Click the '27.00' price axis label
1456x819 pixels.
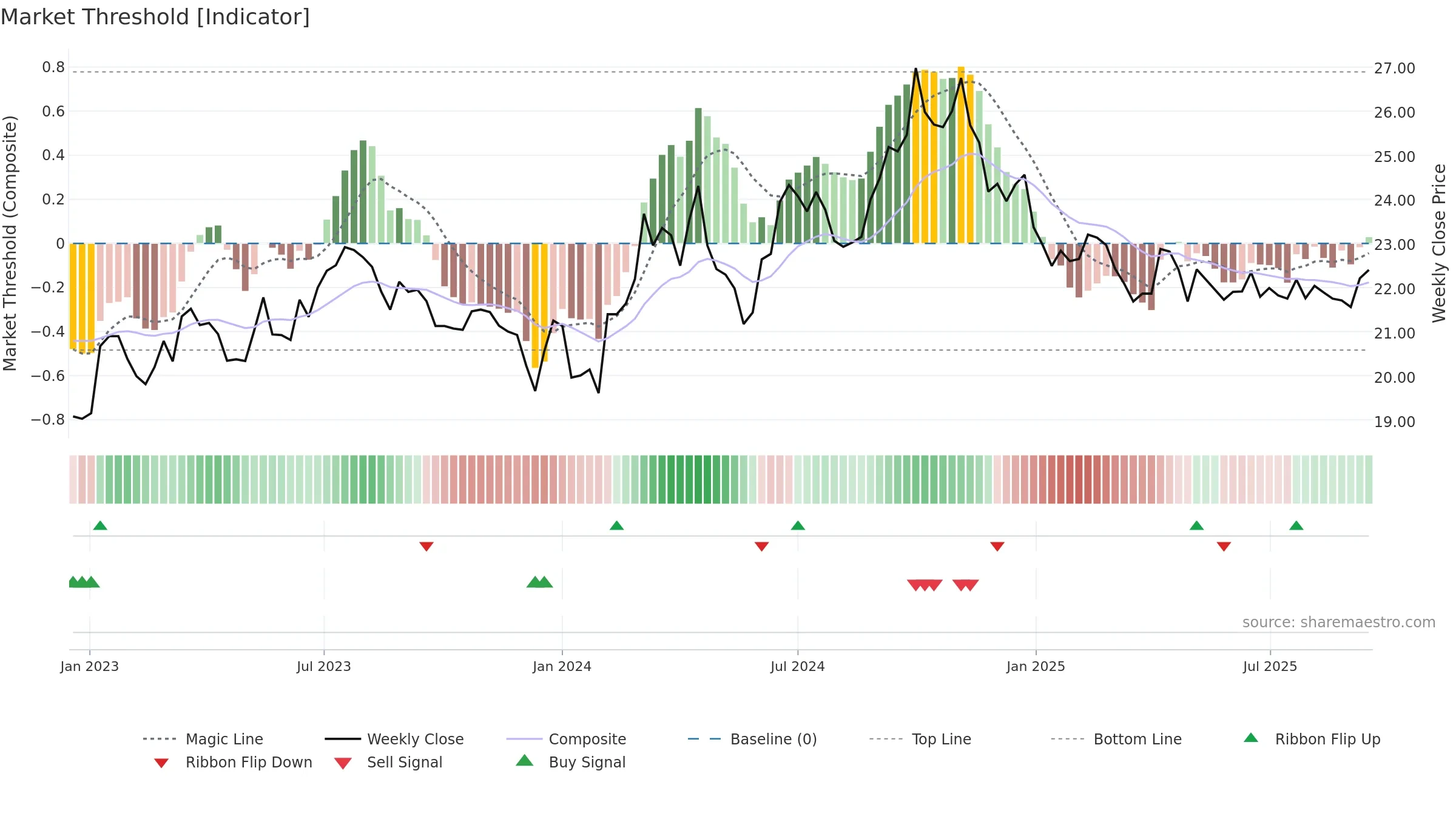[x=1395, y=69]
